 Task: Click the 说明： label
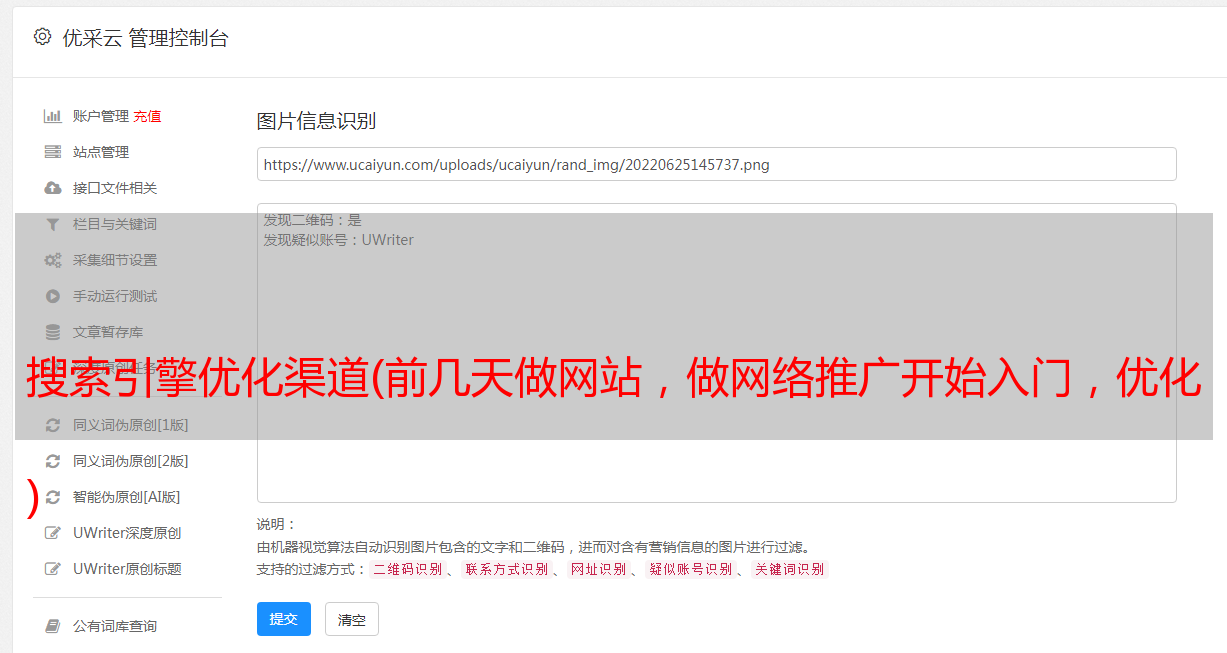pos(276,524)
